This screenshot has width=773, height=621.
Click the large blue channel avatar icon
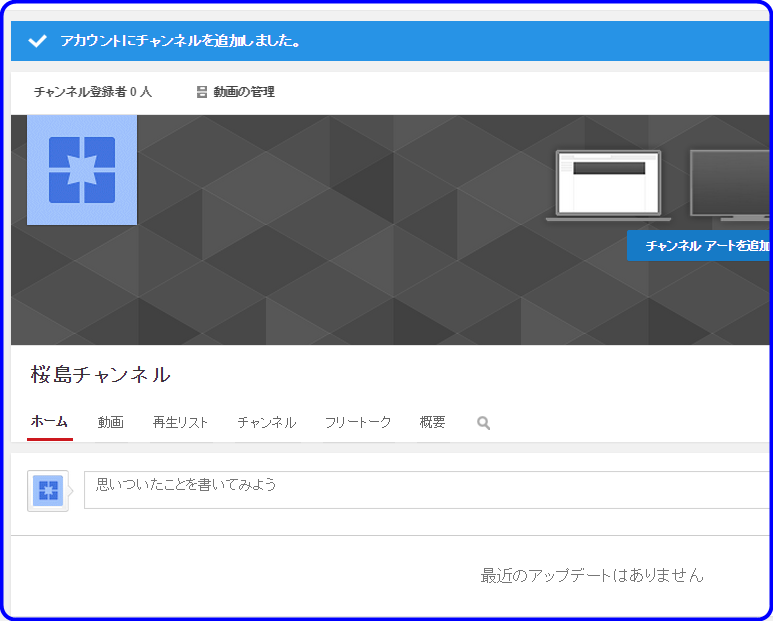tap(82, 170)
